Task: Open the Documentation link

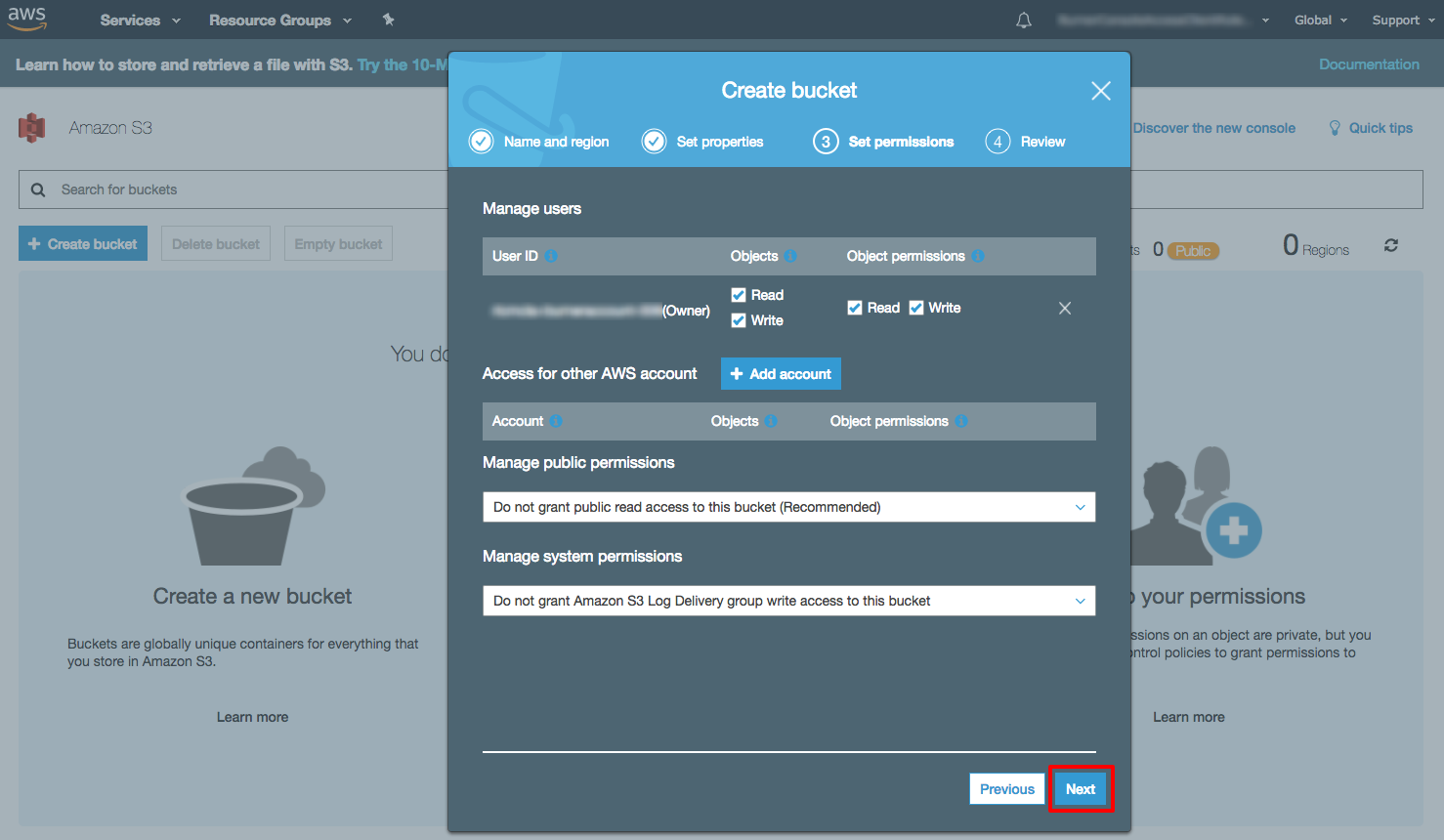Action: pos(1369,63)
